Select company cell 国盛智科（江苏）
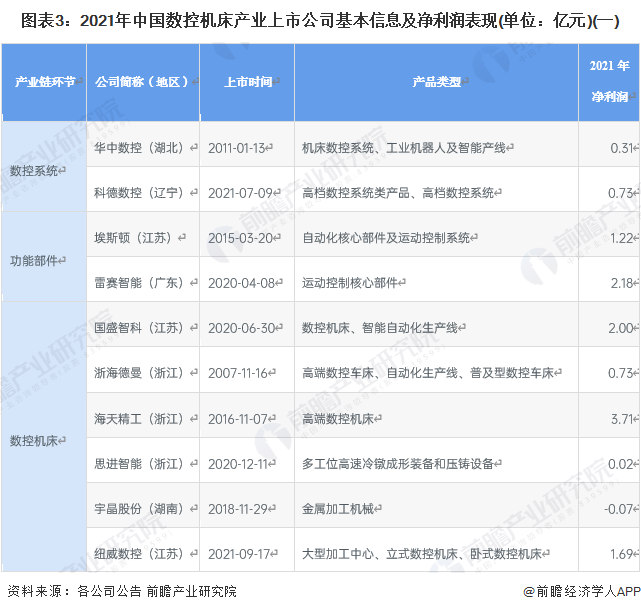Viewport: 641px width, 612px height. (143, 324)
